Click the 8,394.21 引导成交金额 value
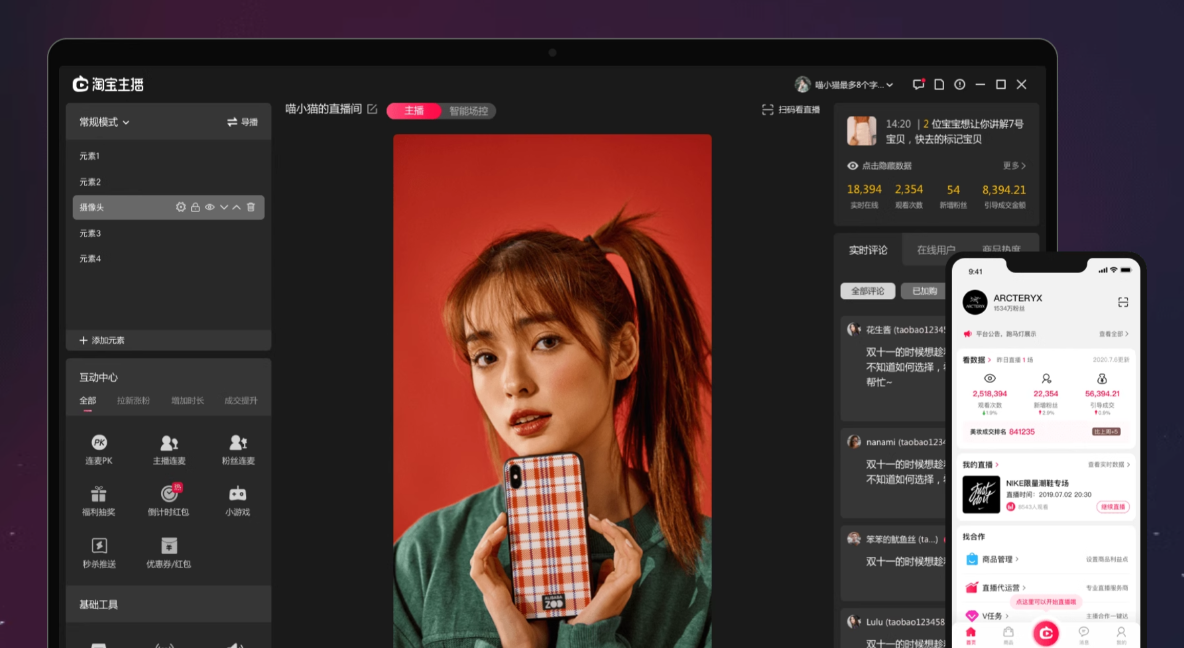The image size is (1184, 648). tap(1004, 190)
